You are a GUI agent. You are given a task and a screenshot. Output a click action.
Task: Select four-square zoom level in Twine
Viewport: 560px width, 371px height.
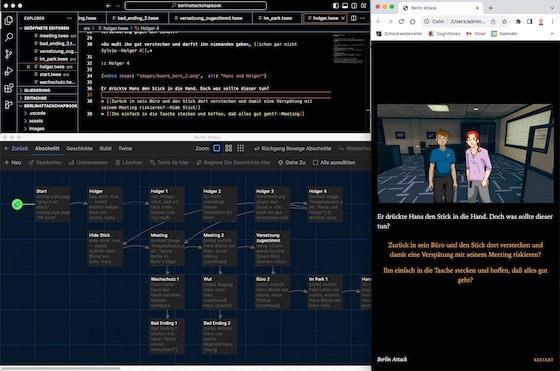[x=229, y=149]
